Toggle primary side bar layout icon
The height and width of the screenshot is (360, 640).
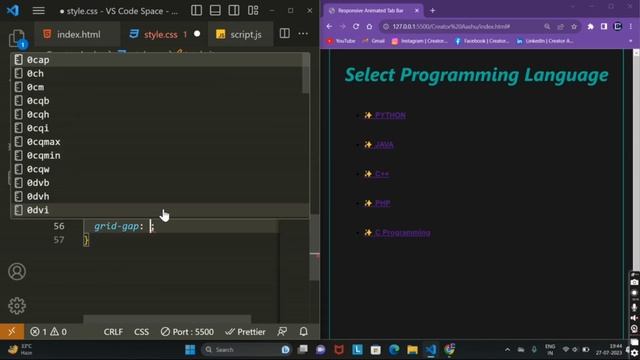(196, 11)
